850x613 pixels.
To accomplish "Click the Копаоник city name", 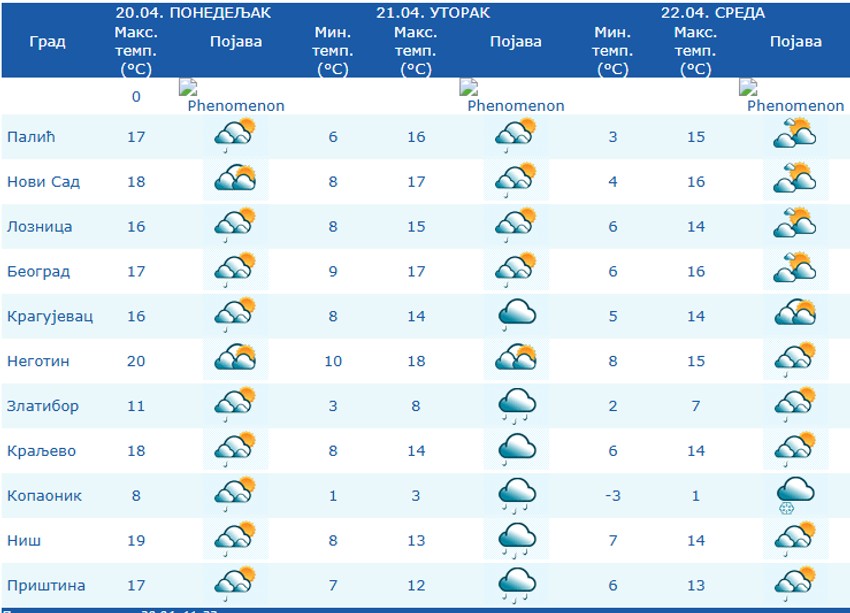I will pyautogui.click(x=44, y=496).
